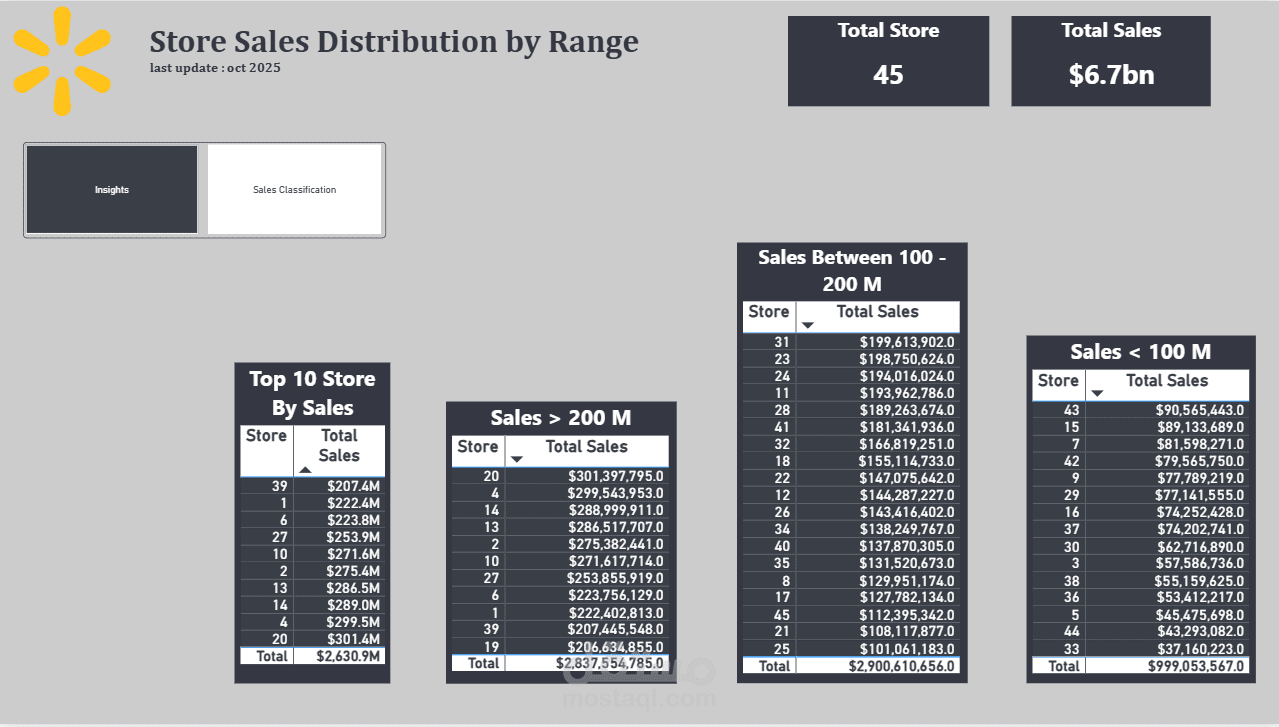
Task: Click the $37,160,223.0 value for store 33
Action: pos(1200,649)
